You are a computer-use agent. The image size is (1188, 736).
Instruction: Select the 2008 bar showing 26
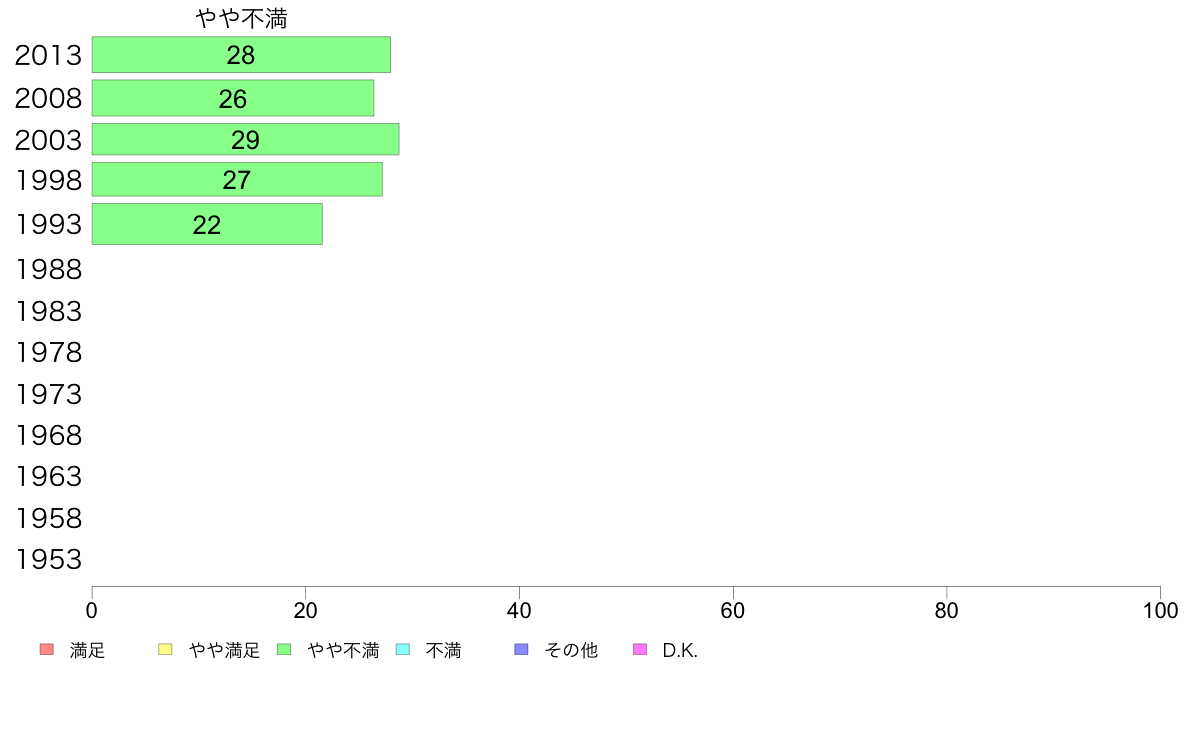click(x=233, y=98)
